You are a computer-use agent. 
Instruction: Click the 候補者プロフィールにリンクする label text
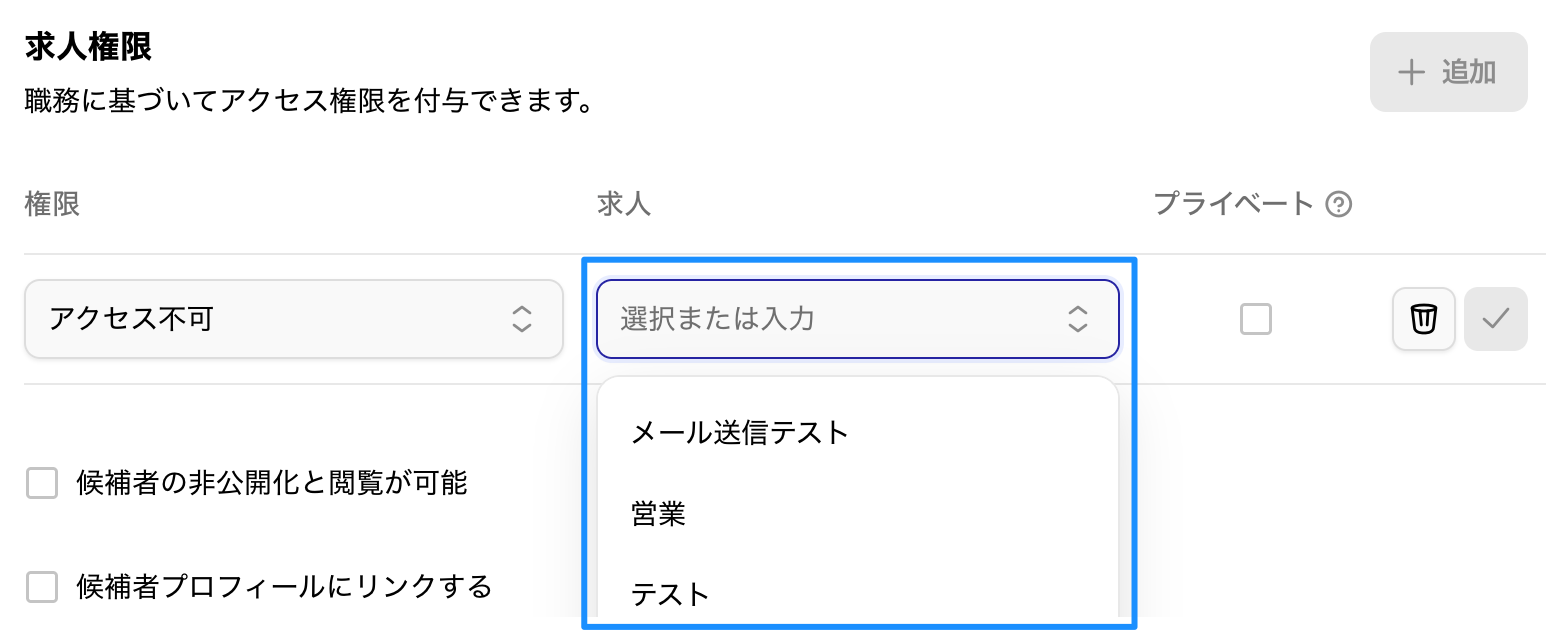click(284, 587)
